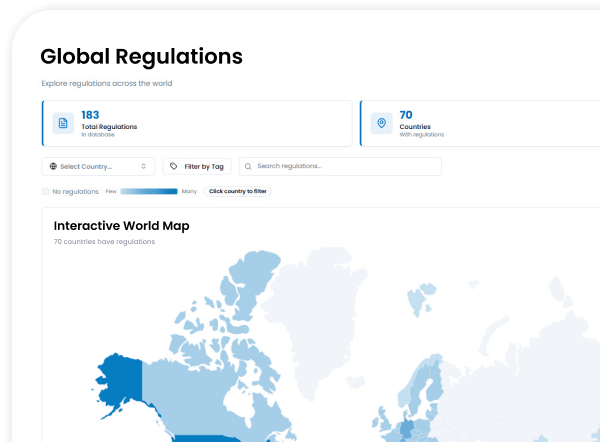This screenshot has height=442, width=600.
Task: Click the tag icon in Filter by Tag
Action: click(x=173, y=166)
